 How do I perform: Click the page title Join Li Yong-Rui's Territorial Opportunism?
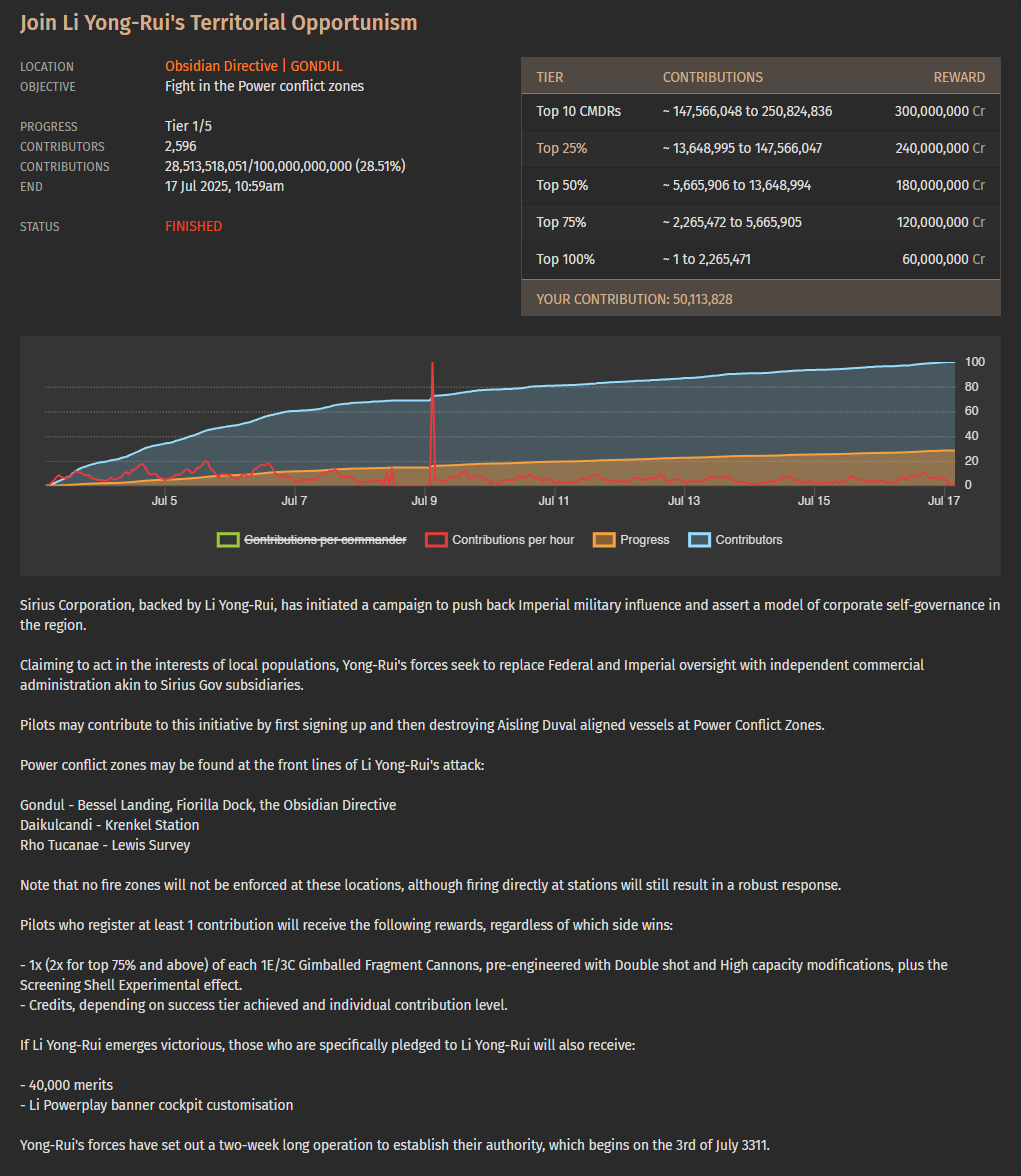point(218,22)
